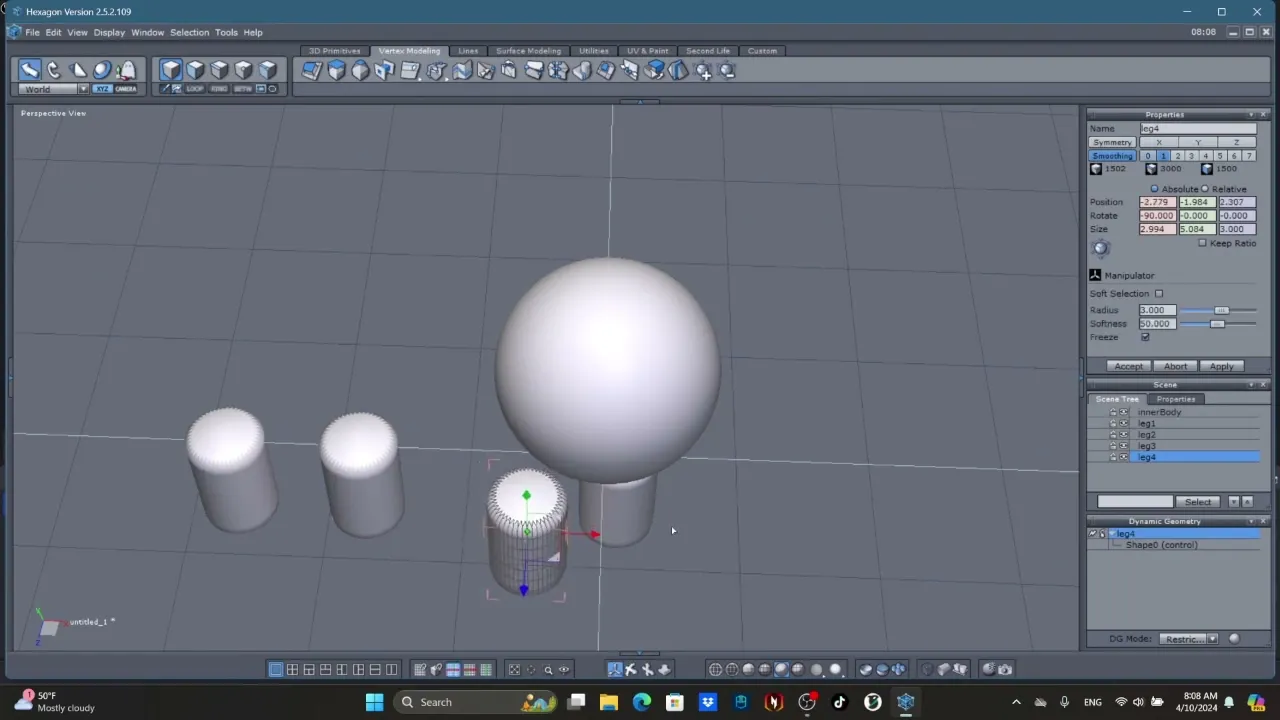Choose the last cube selection-mode icon
This screenshot has width=1280, height=720.
coord(267,70)
